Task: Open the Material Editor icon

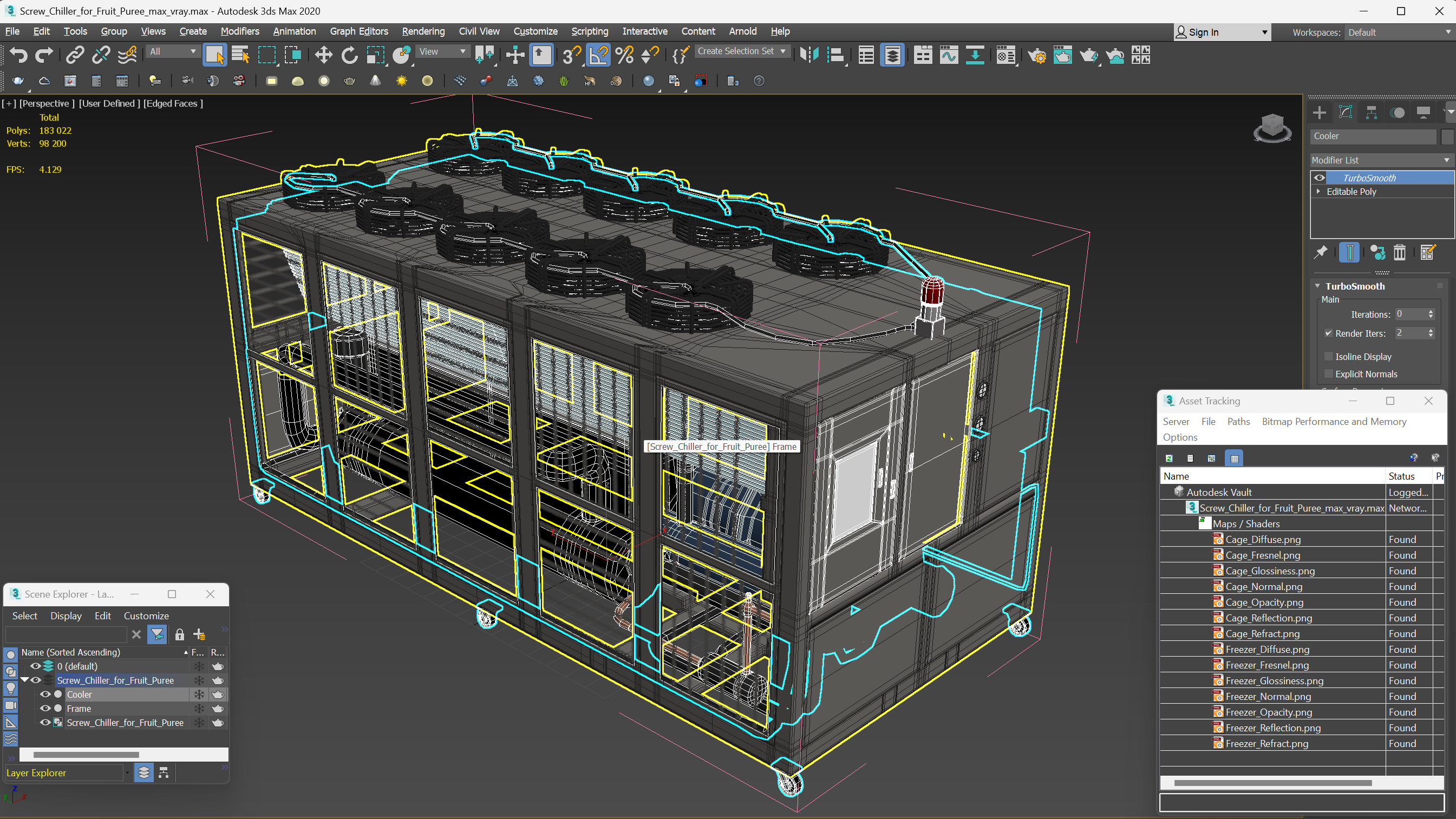Action: (x=1006, y=55)
